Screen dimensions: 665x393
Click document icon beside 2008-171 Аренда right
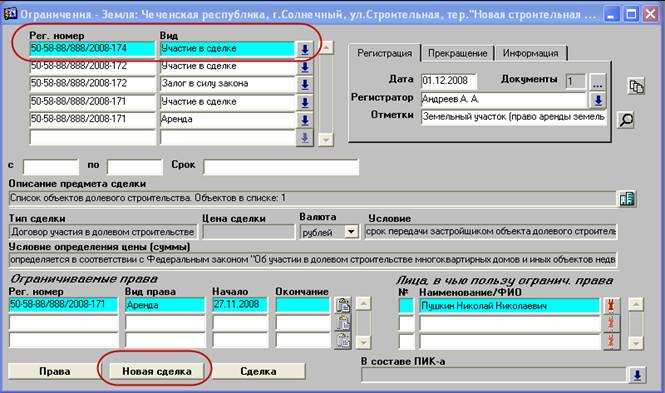point(343,305)
